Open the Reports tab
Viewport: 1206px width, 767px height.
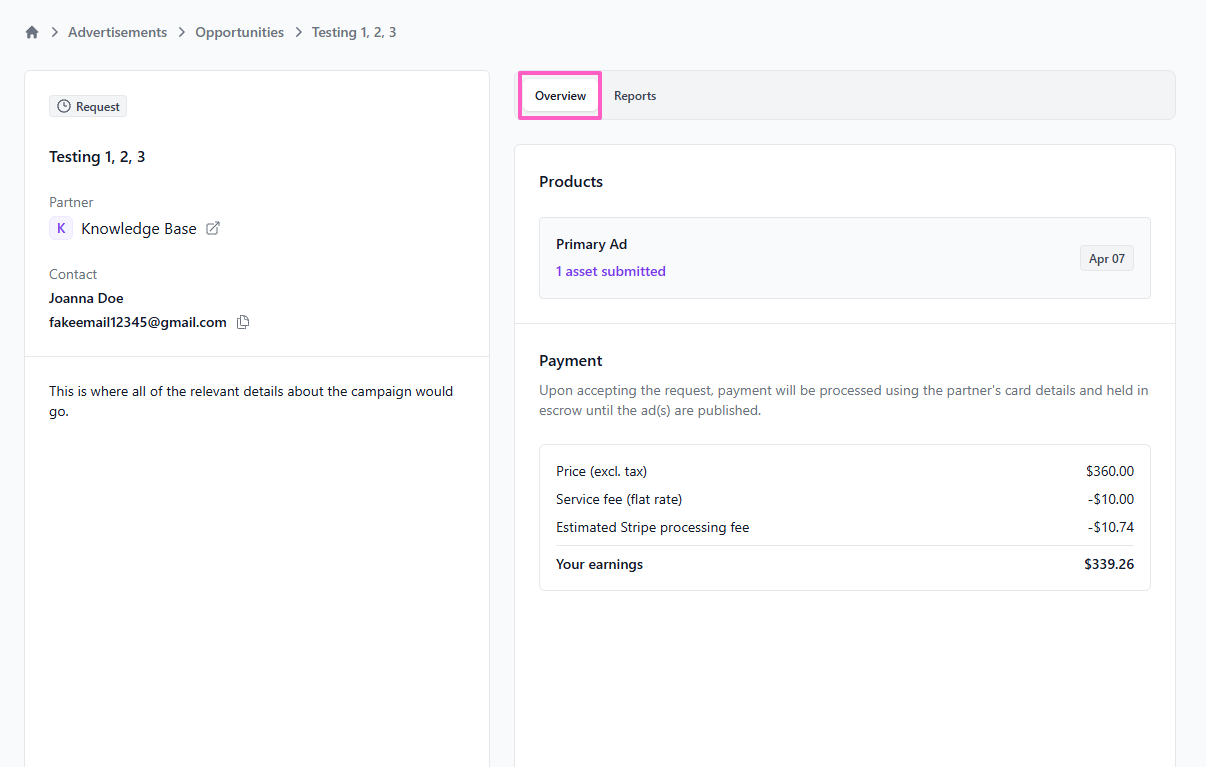635,96
